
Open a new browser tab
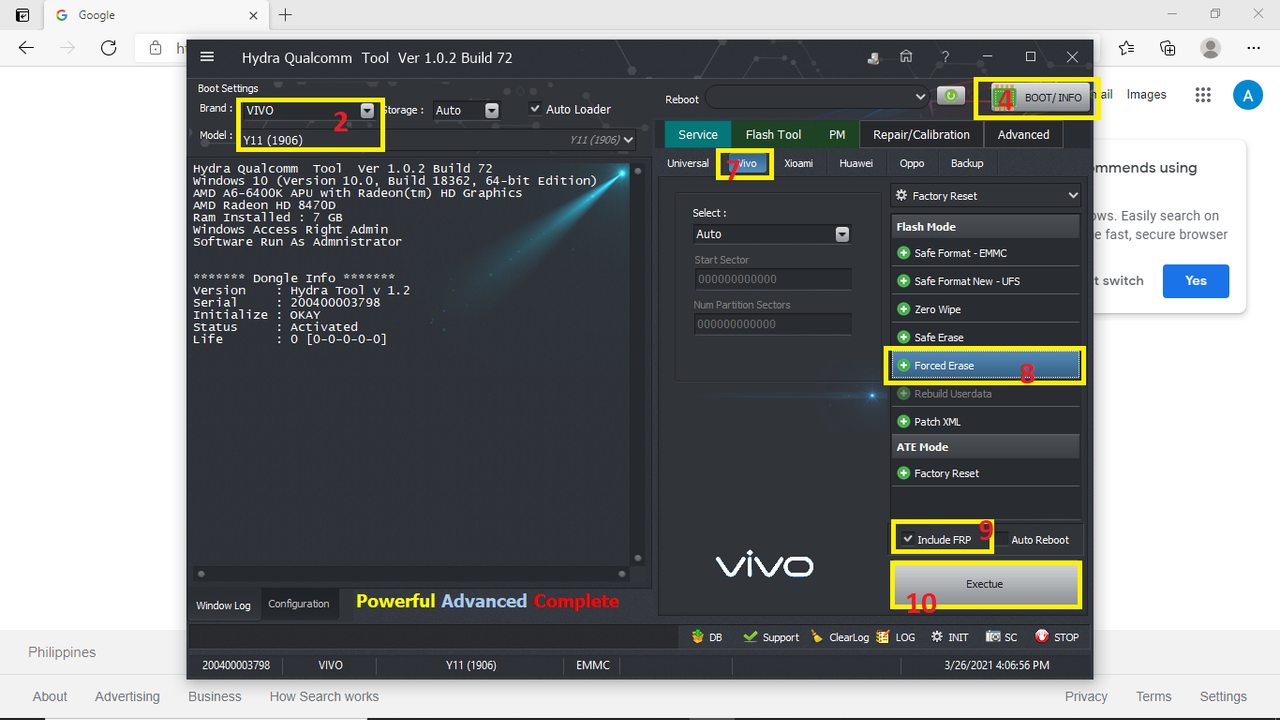click(286, 15)
